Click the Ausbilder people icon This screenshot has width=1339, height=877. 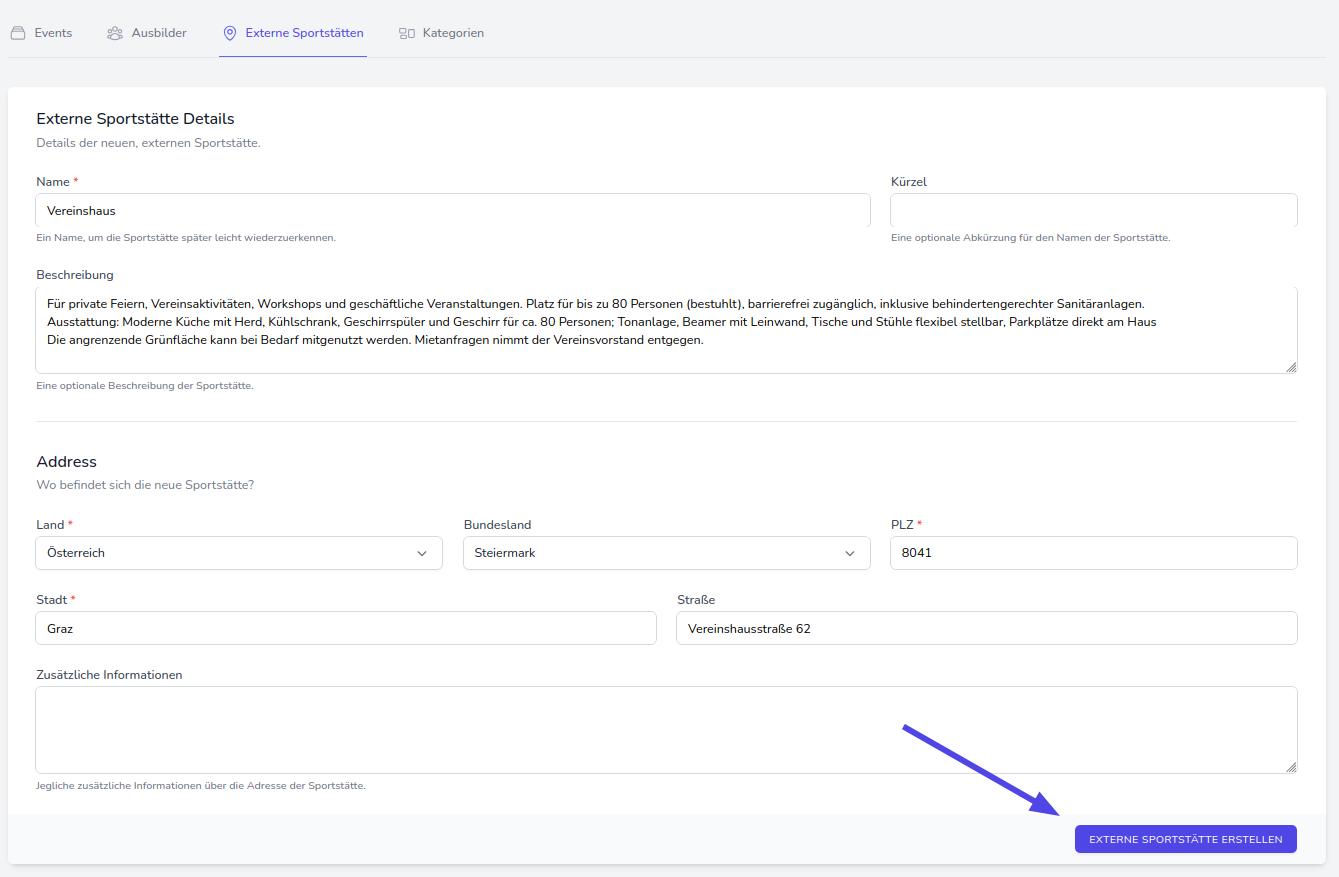click(115, 33)
